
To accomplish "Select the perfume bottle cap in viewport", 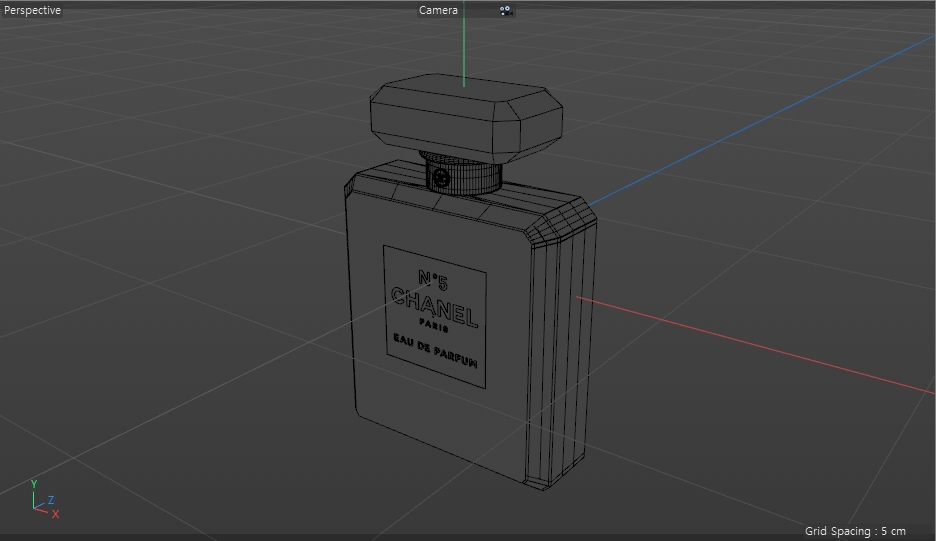I will tap(466, 118).
